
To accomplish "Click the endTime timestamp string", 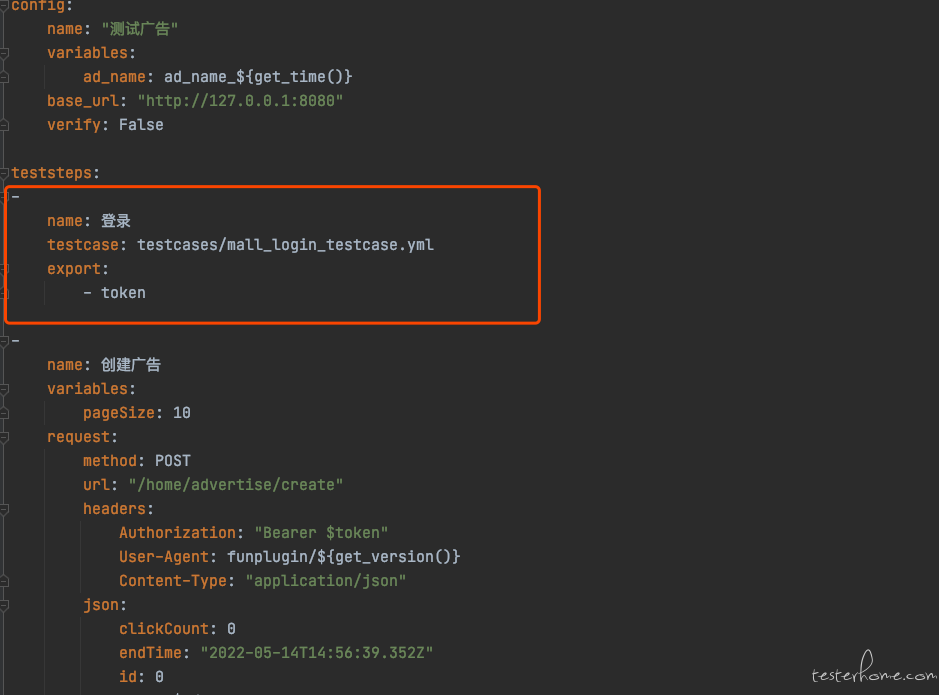I will [x=317, y=652].
